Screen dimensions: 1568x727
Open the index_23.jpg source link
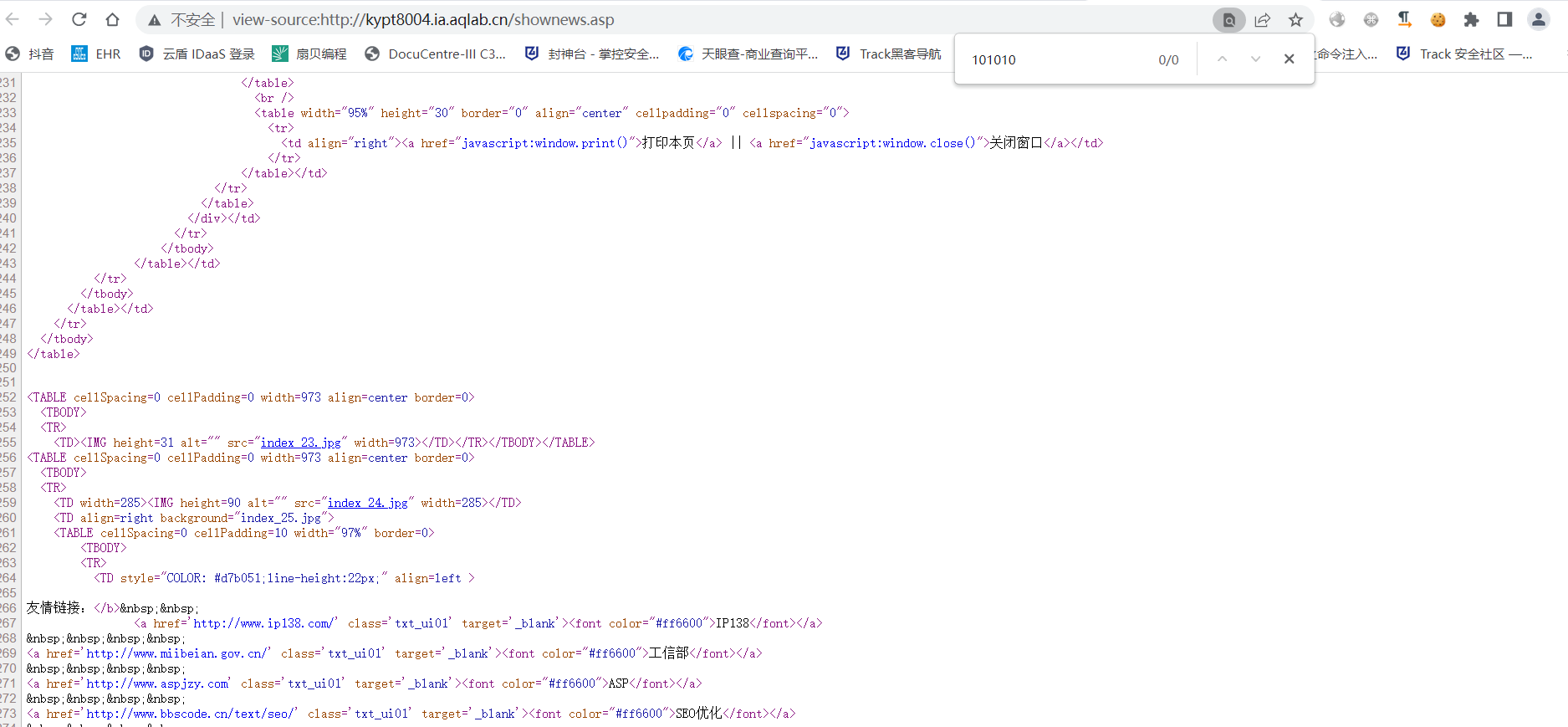point(301,443)
